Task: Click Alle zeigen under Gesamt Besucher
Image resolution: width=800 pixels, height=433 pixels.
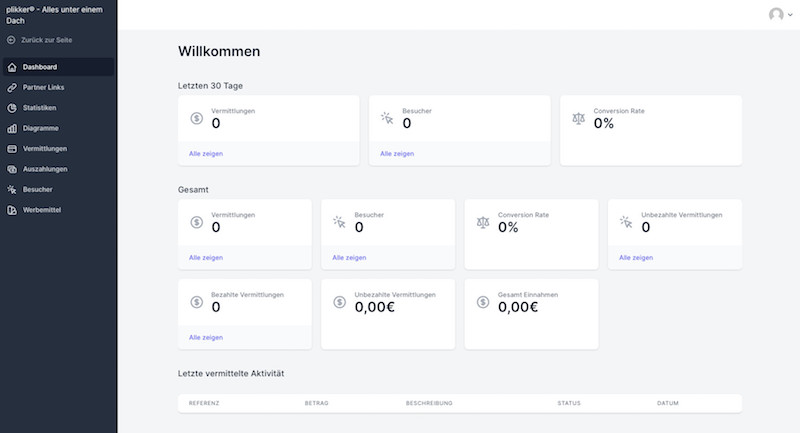Action: [x=349, y=258]
